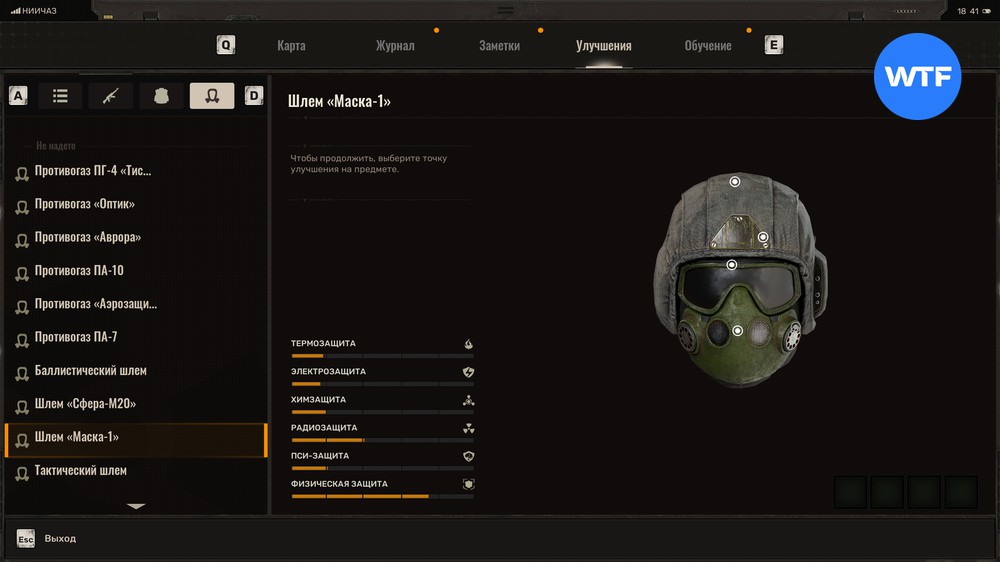Select Противогаз «Аврора» from the list

pos(88,238)
